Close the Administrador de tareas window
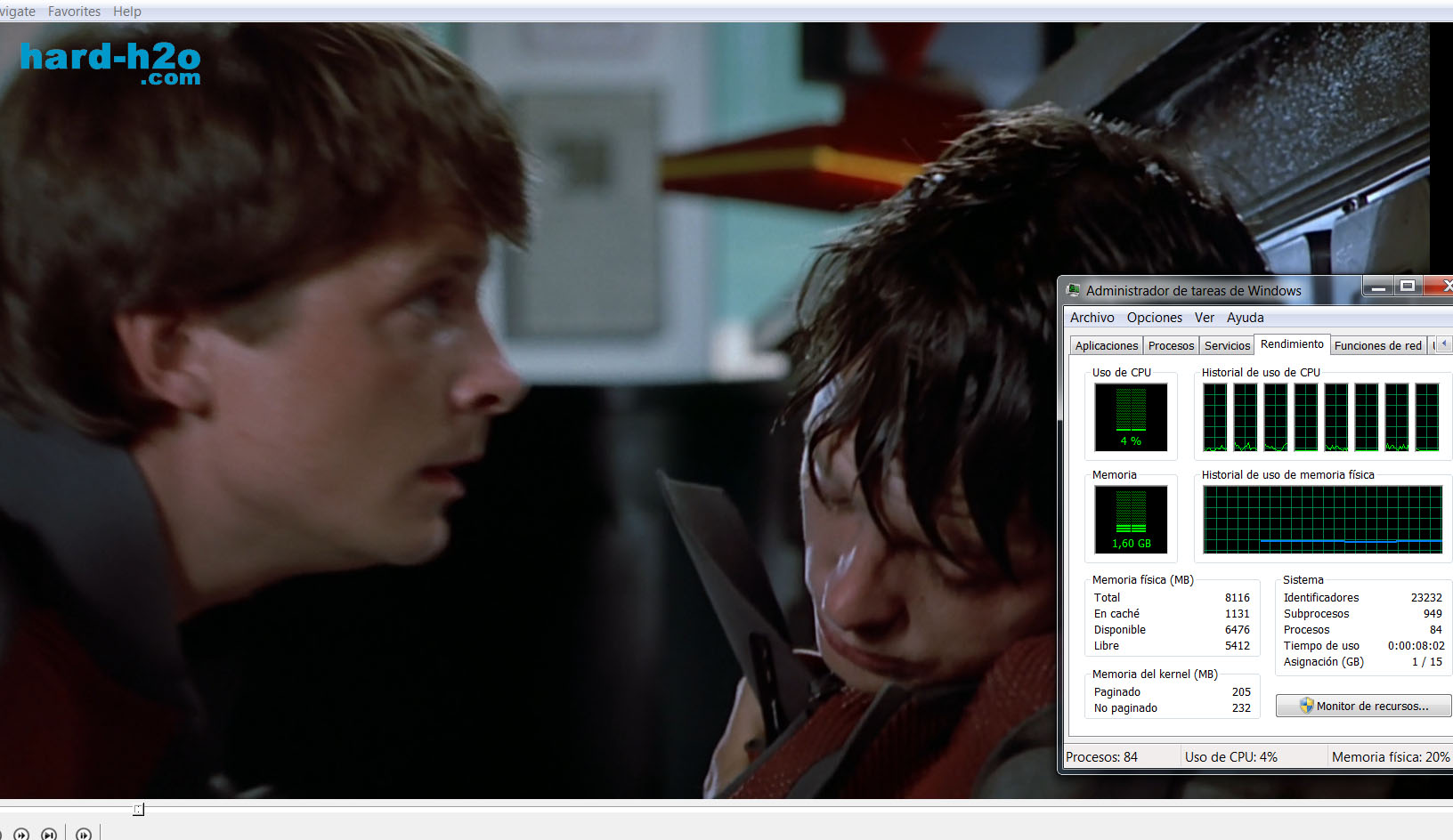This screenshot has width=1453, height=840. coord(1442,287)
